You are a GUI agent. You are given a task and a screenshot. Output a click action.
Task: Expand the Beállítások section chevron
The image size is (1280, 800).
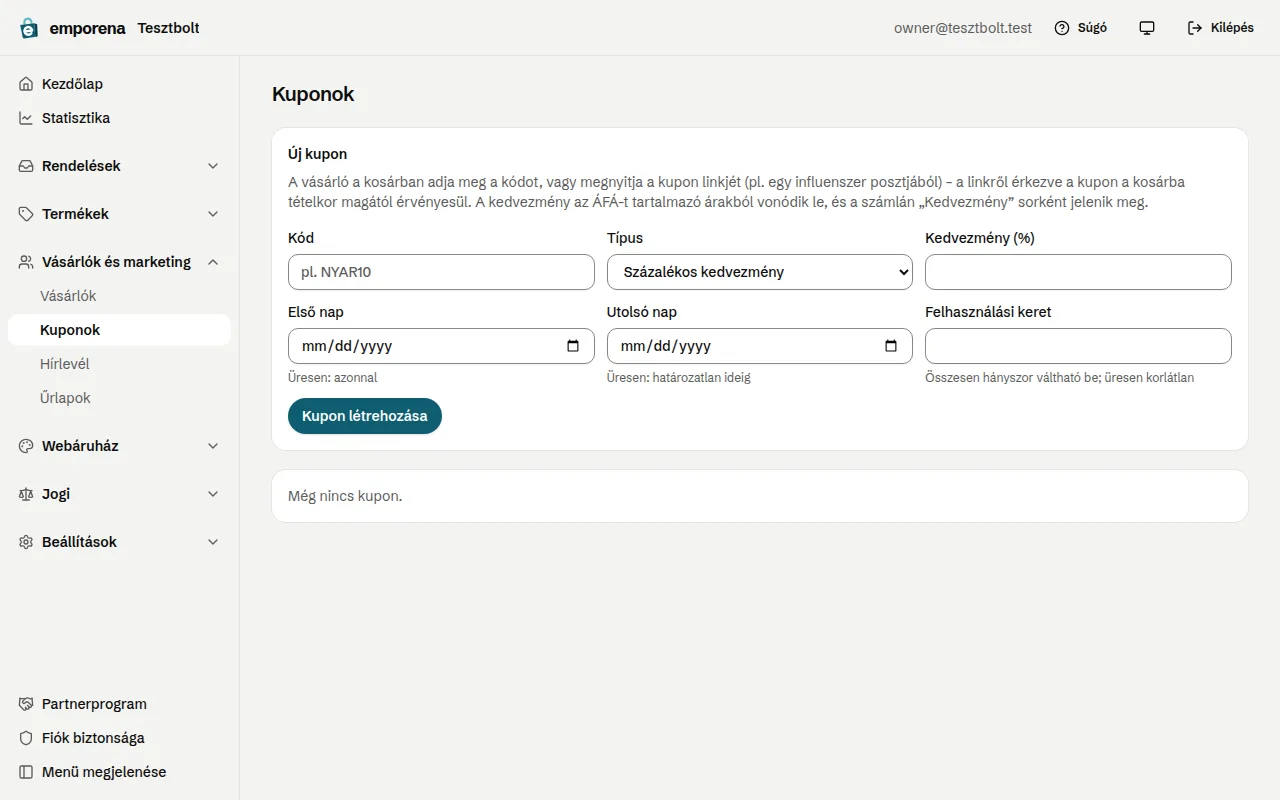213,542
